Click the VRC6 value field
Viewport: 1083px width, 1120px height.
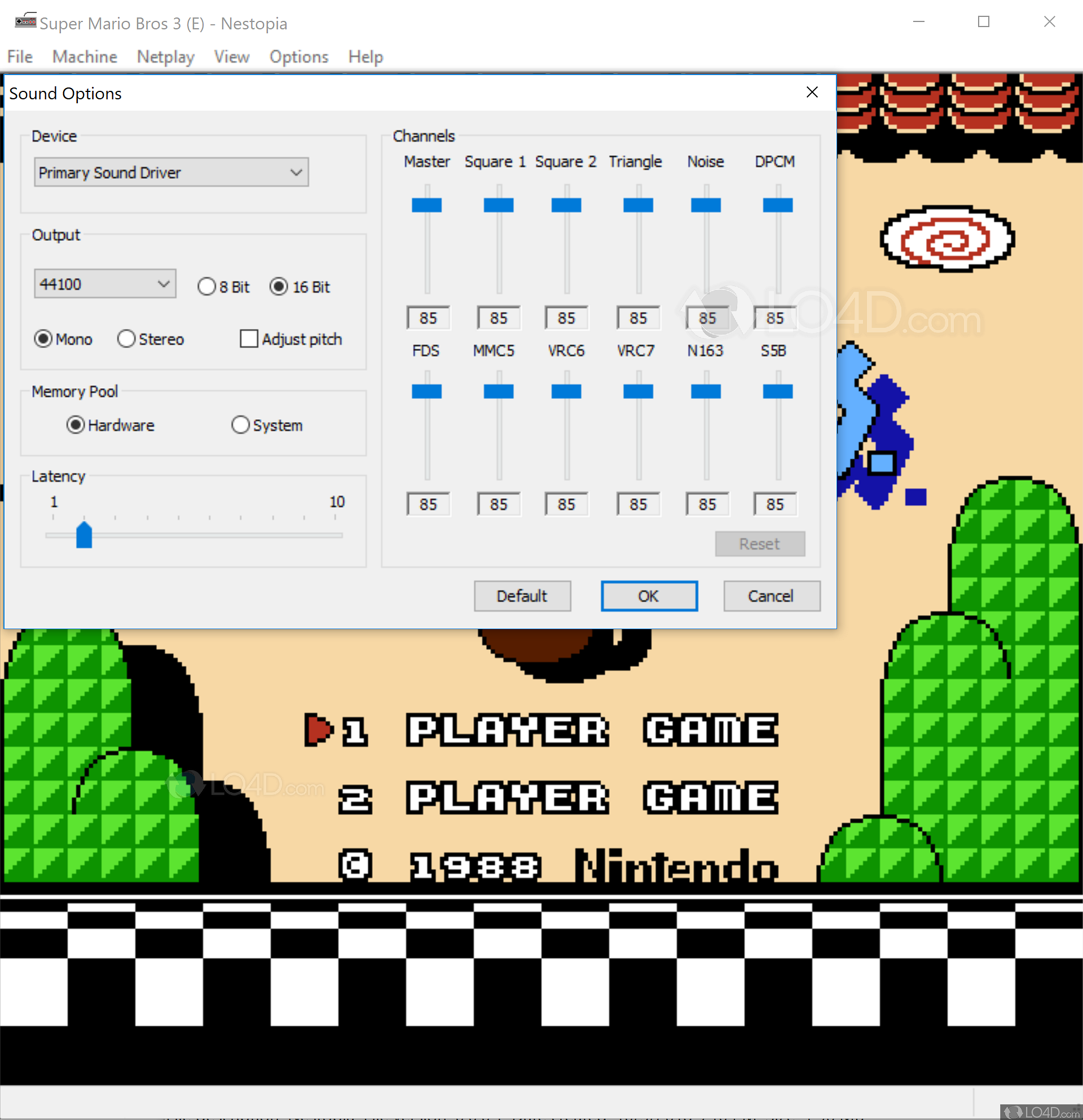coord(567,504)
